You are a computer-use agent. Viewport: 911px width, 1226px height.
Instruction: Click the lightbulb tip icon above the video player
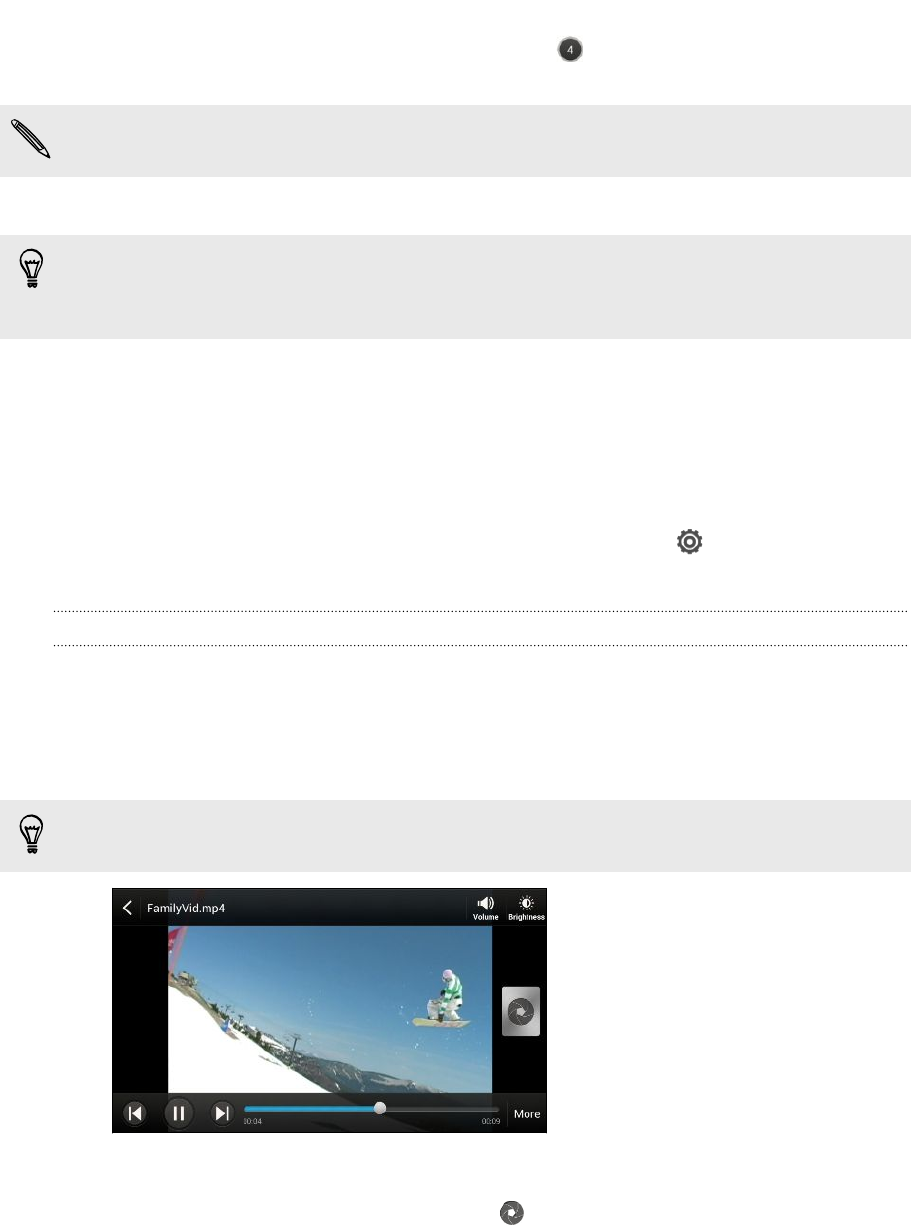32,835
